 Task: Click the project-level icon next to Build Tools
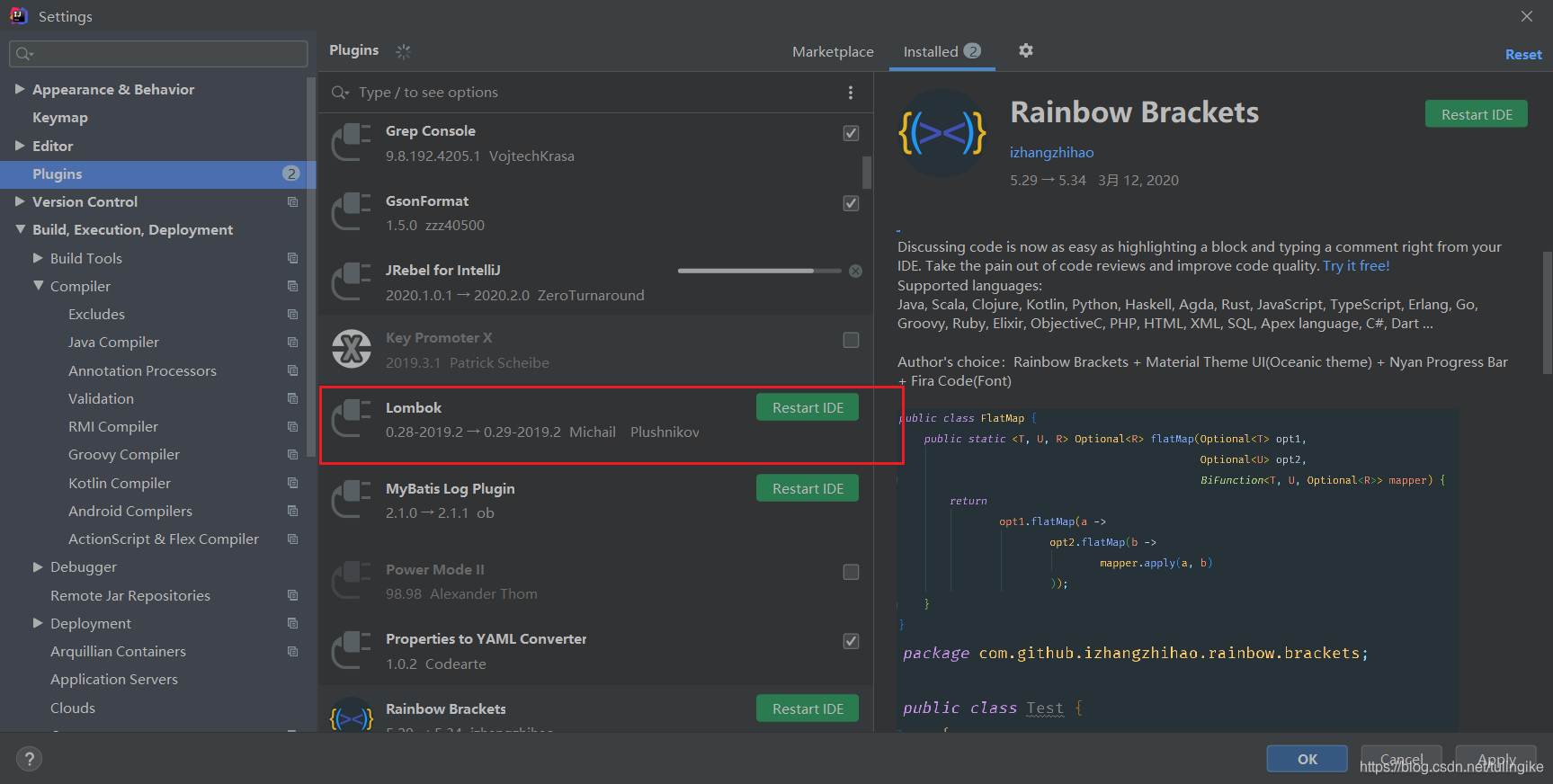[x=292, y=258]
